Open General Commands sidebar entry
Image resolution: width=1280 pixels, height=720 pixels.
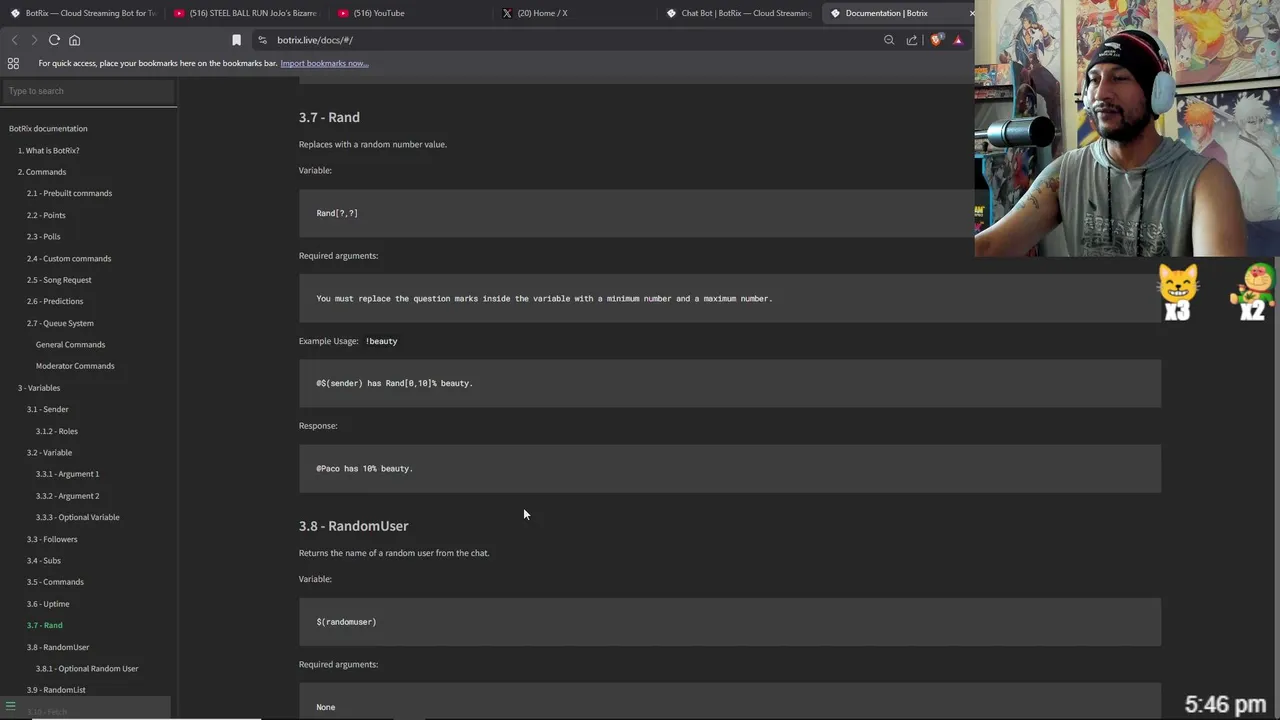[x=70, y=344]
